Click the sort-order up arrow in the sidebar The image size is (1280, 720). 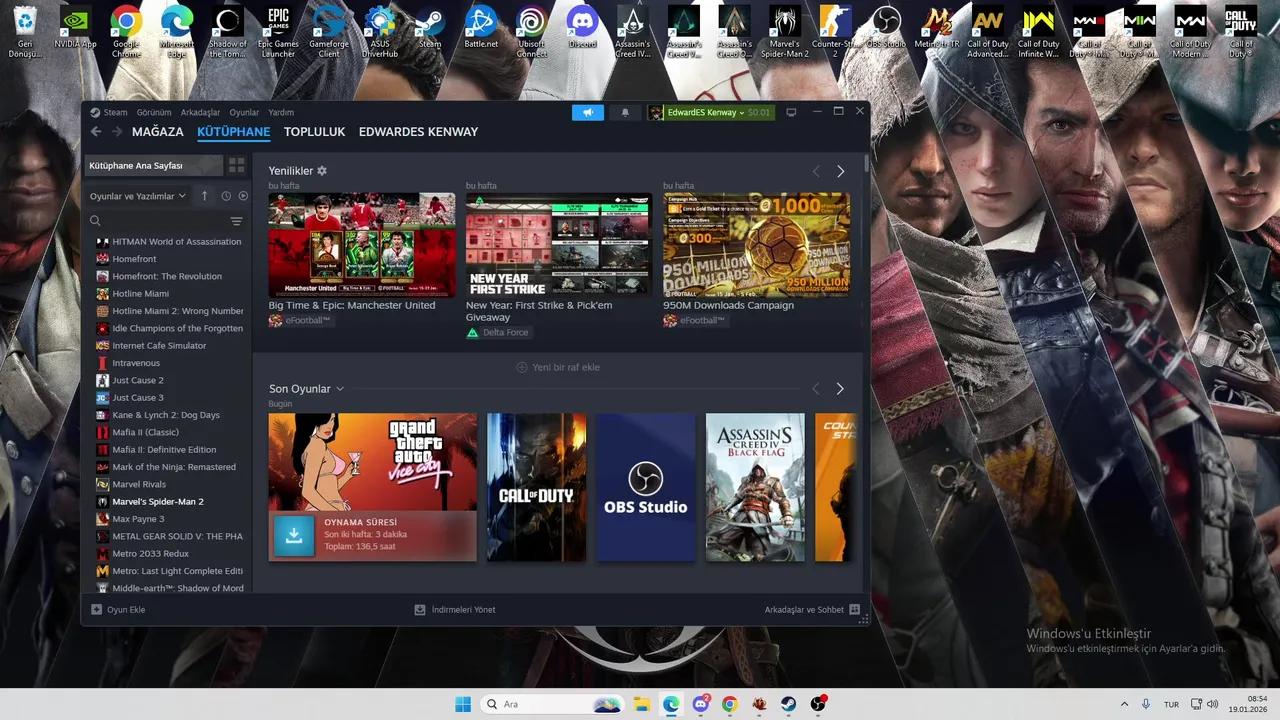tap(204, 196)
